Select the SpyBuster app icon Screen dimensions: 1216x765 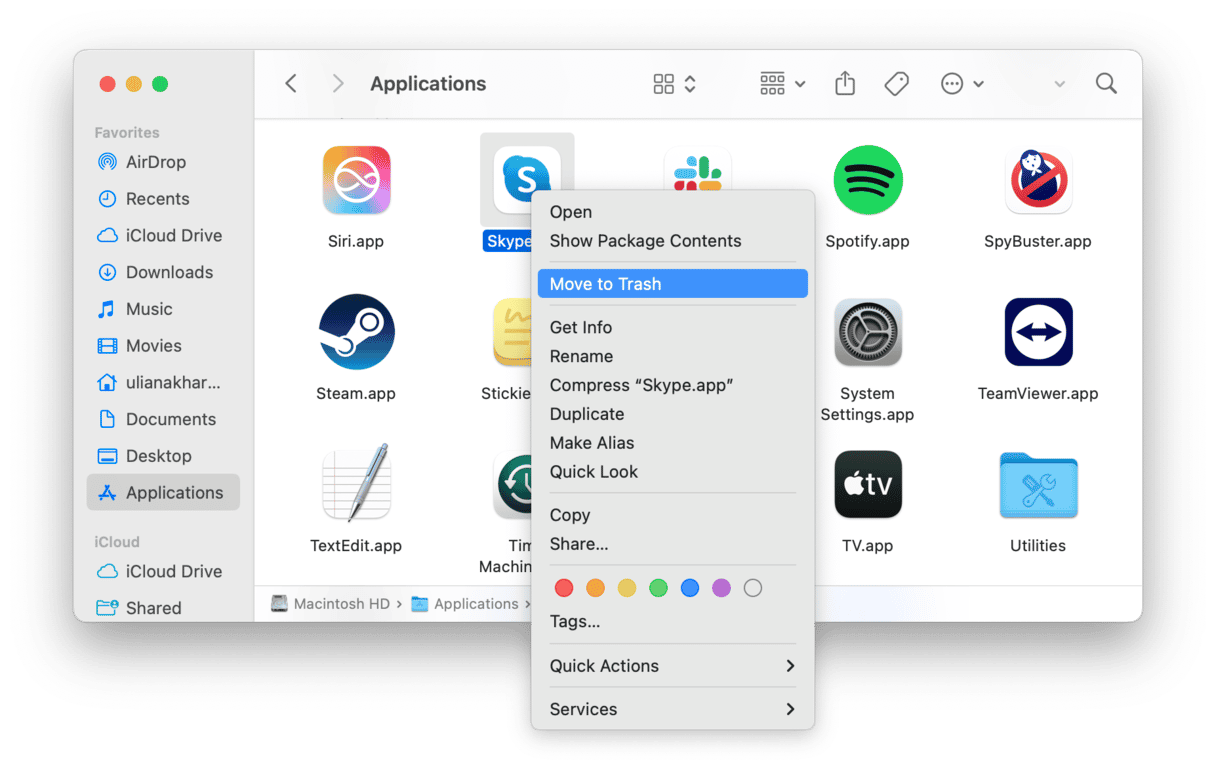(1038, 181)
